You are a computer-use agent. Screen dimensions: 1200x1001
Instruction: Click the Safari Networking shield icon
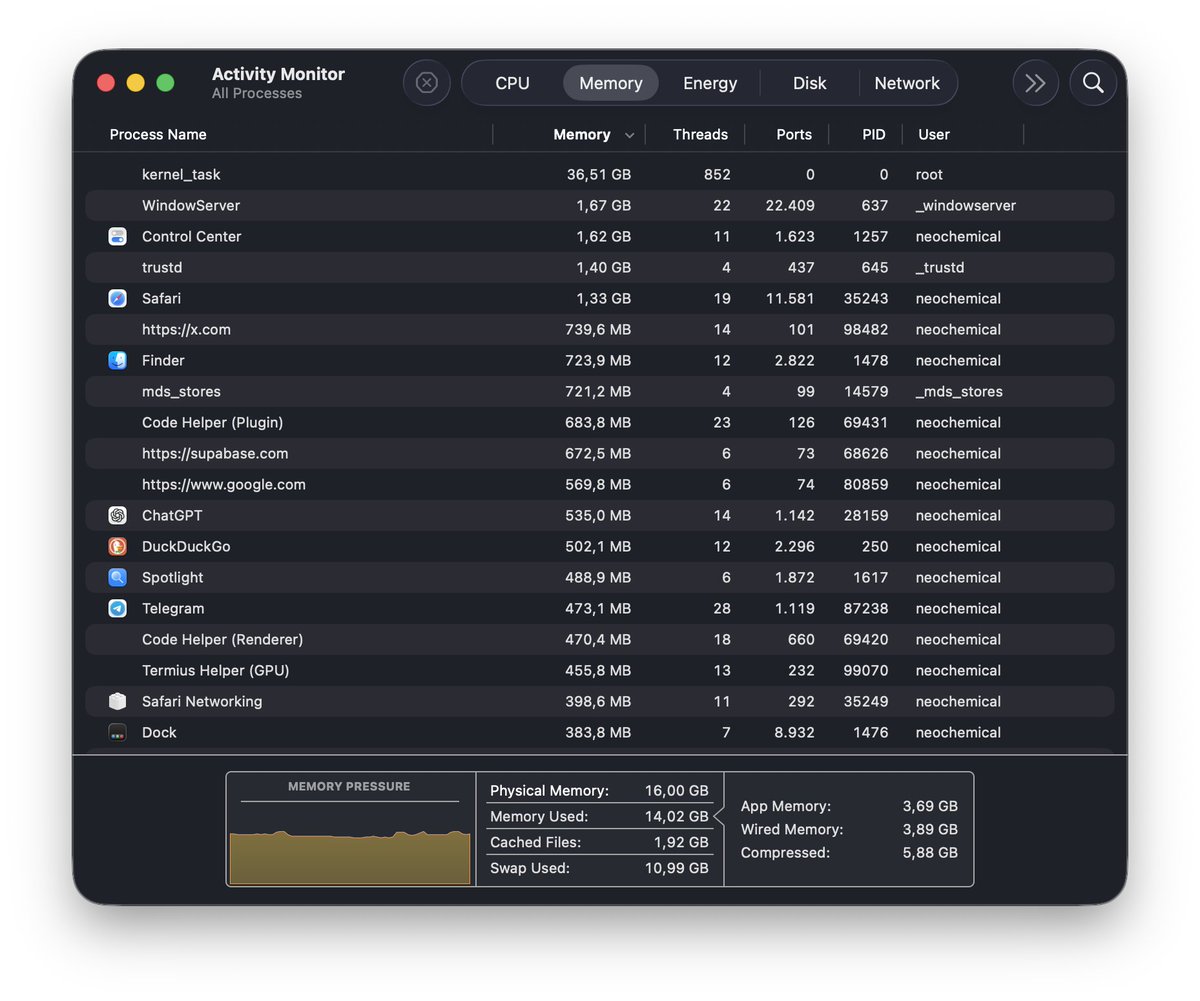tap(117, 702)
